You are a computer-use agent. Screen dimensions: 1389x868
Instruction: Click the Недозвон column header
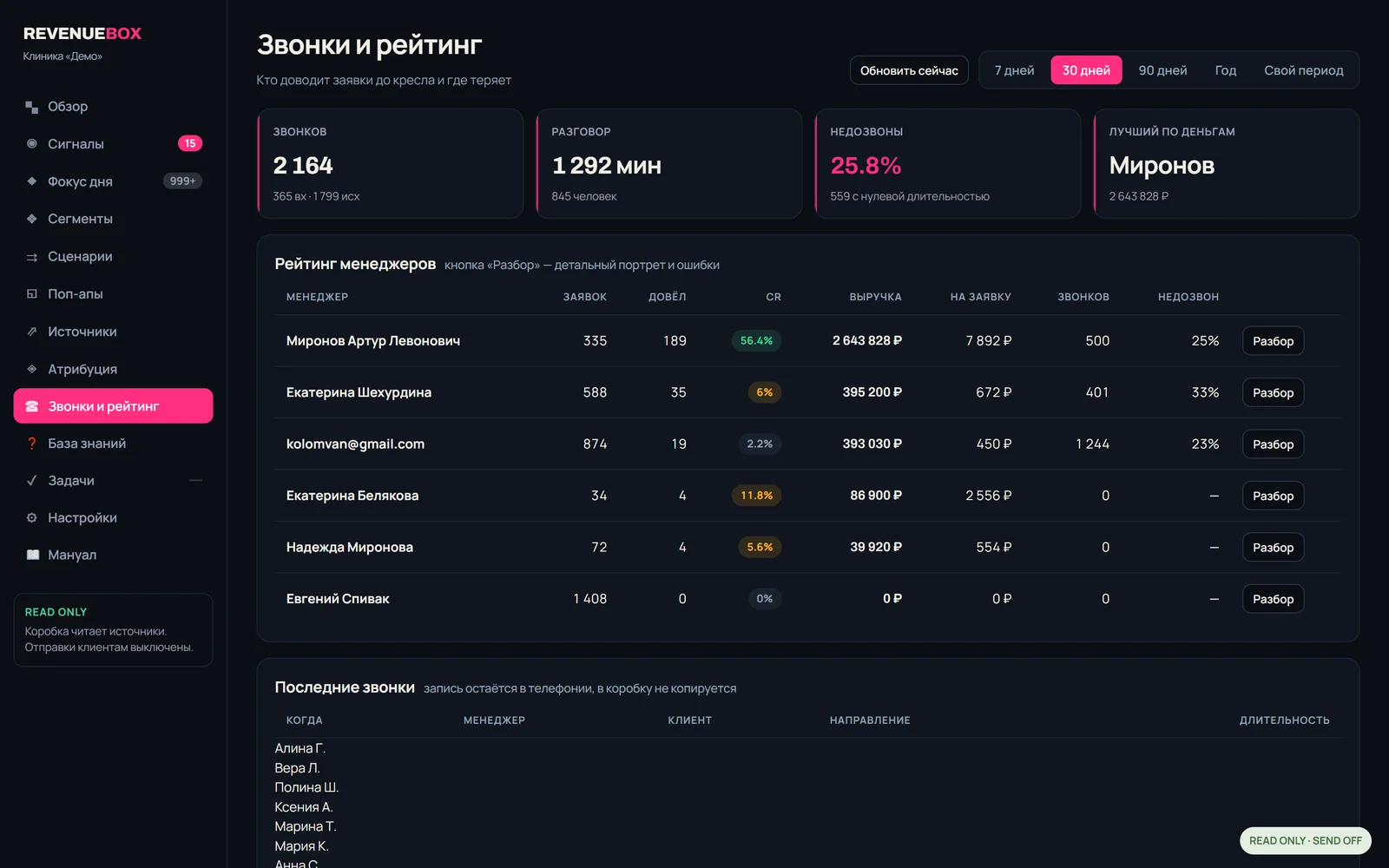pos(1188,297)
